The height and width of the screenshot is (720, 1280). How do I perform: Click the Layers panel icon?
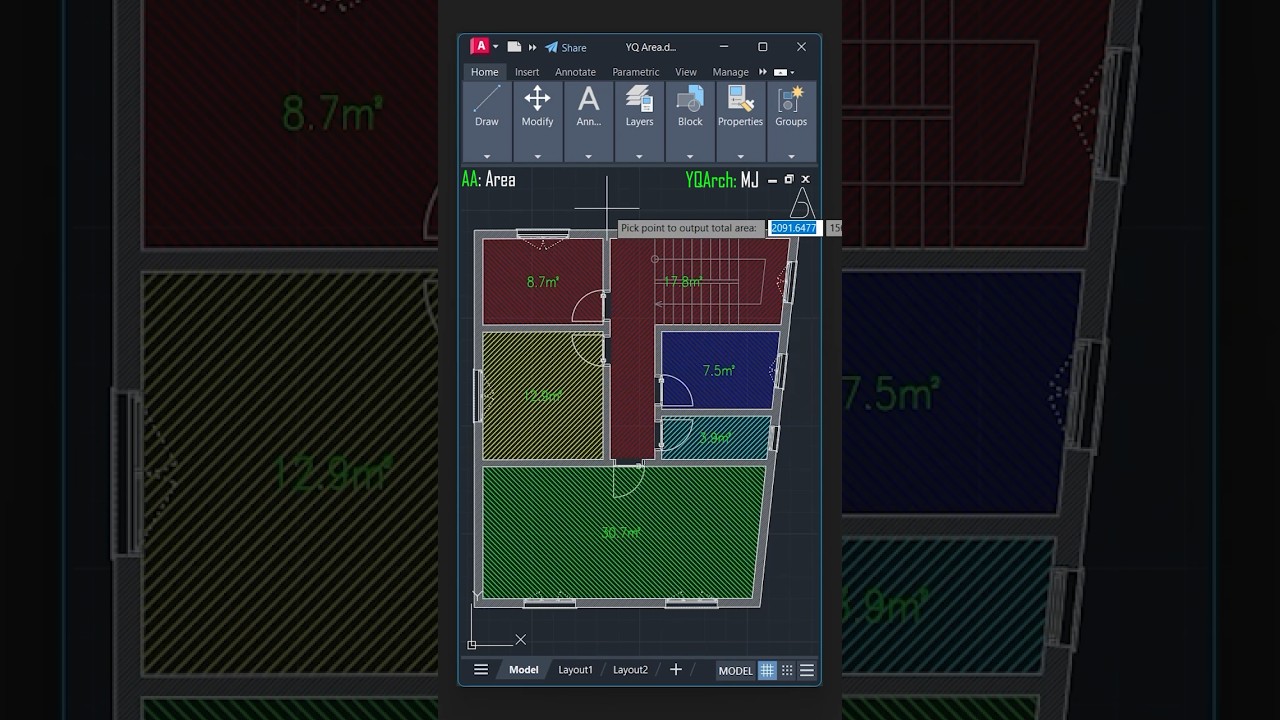[x=639, y=98]
